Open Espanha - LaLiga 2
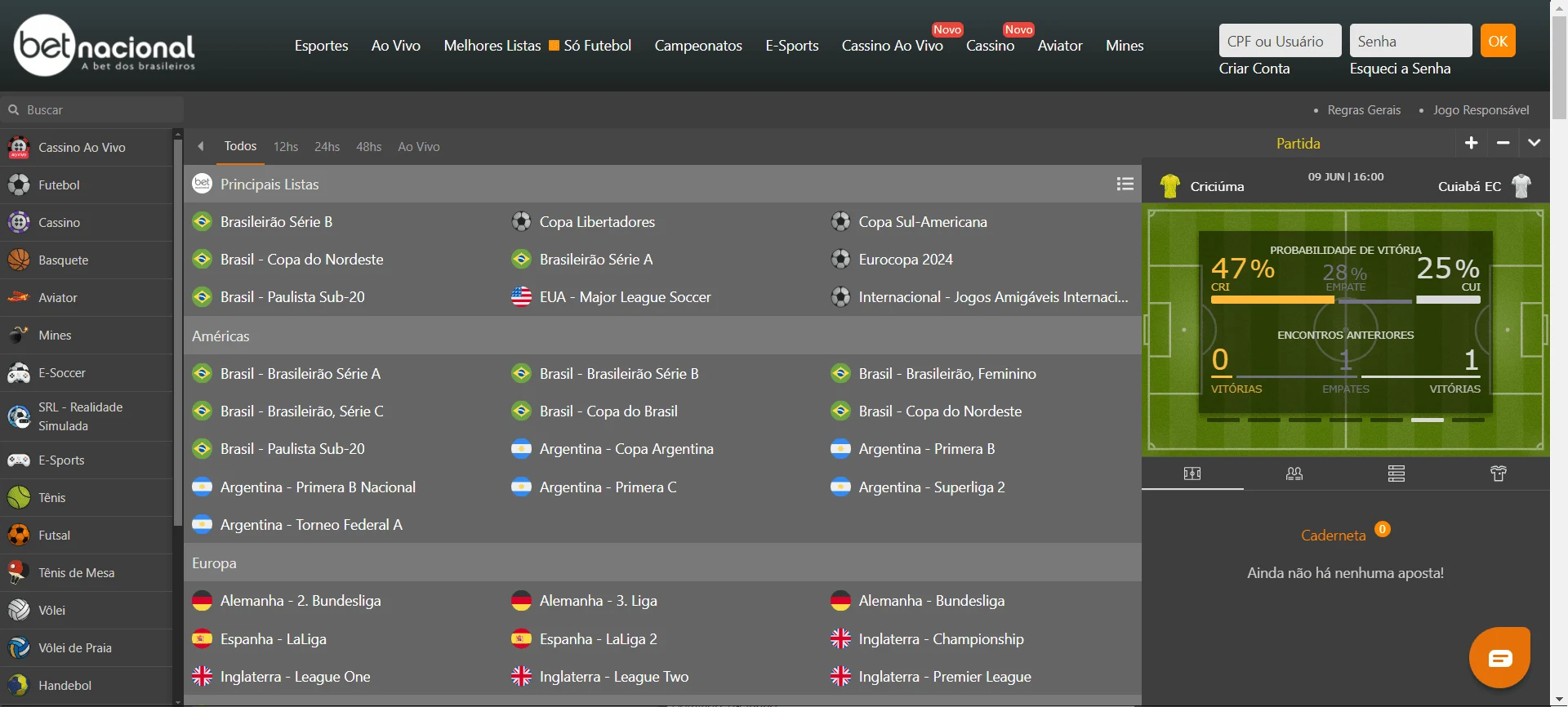Screen dimensions: 1568x707 [598, 639]
